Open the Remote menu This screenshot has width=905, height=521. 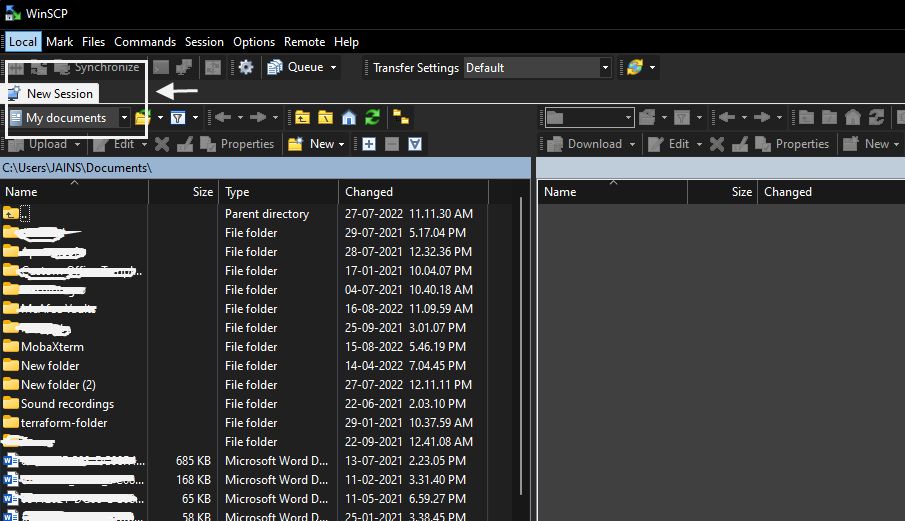304,42
